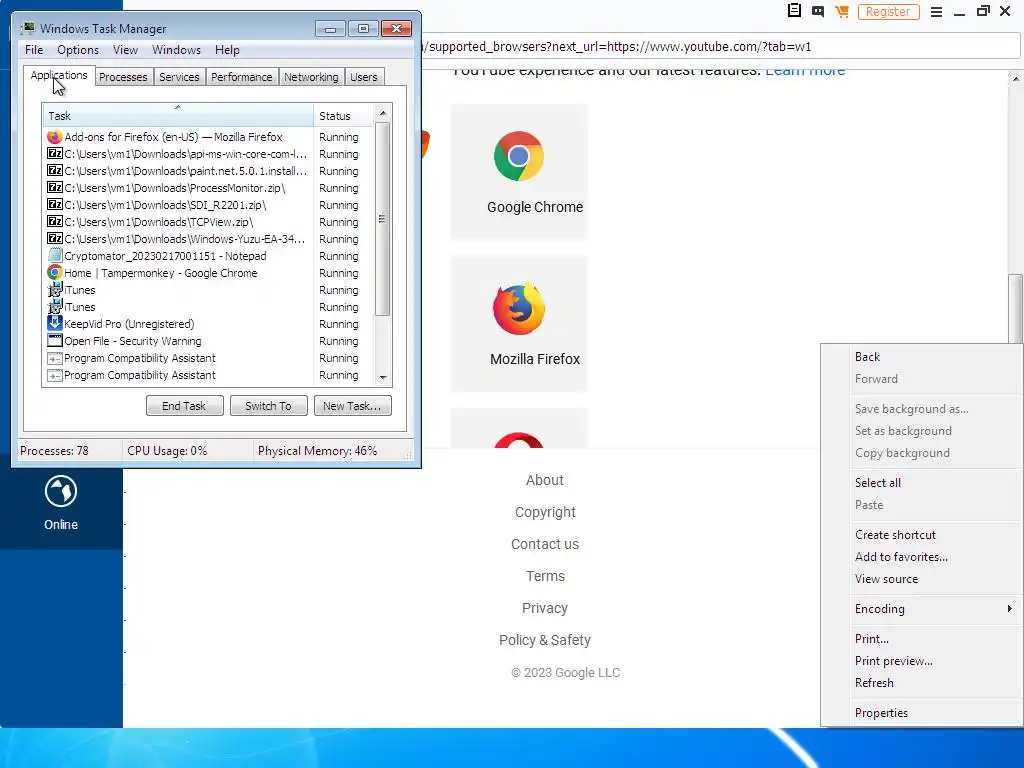Click the chat bubble icon in browser title bar

[x=818, y=11]
